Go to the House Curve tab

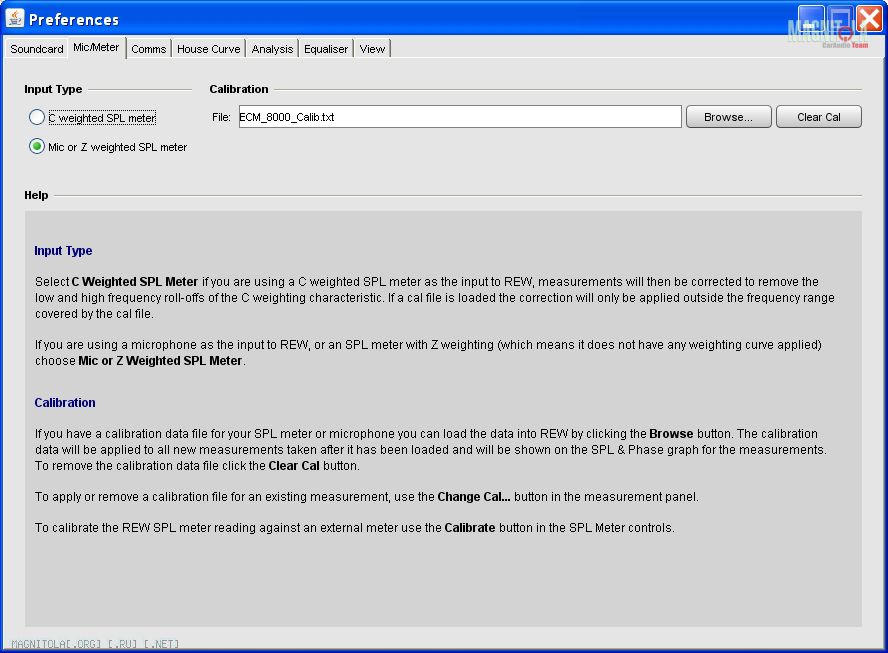click(x=209, y=49)
